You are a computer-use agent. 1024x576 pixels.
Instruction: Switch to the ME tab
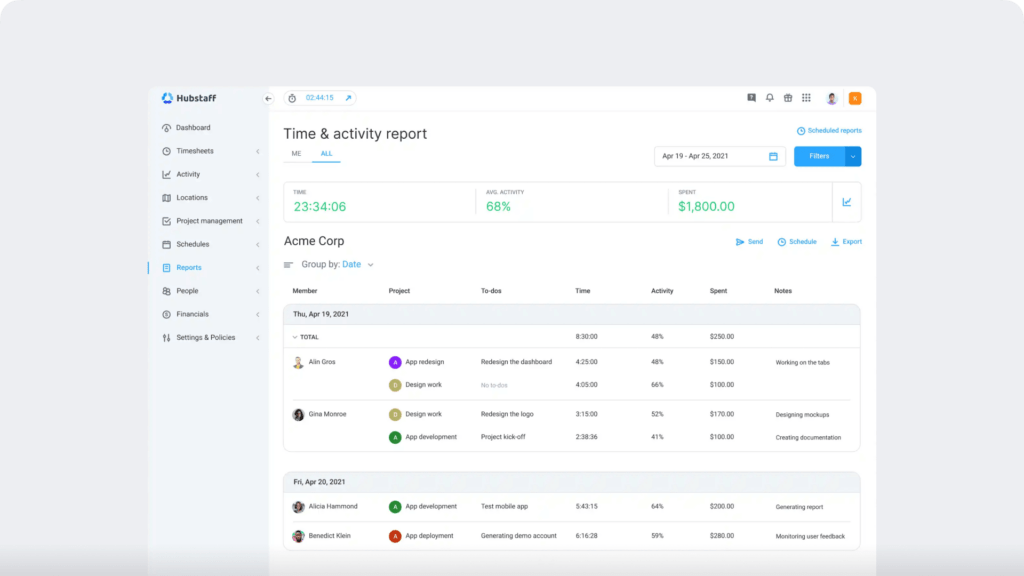[x=295, y=154]
